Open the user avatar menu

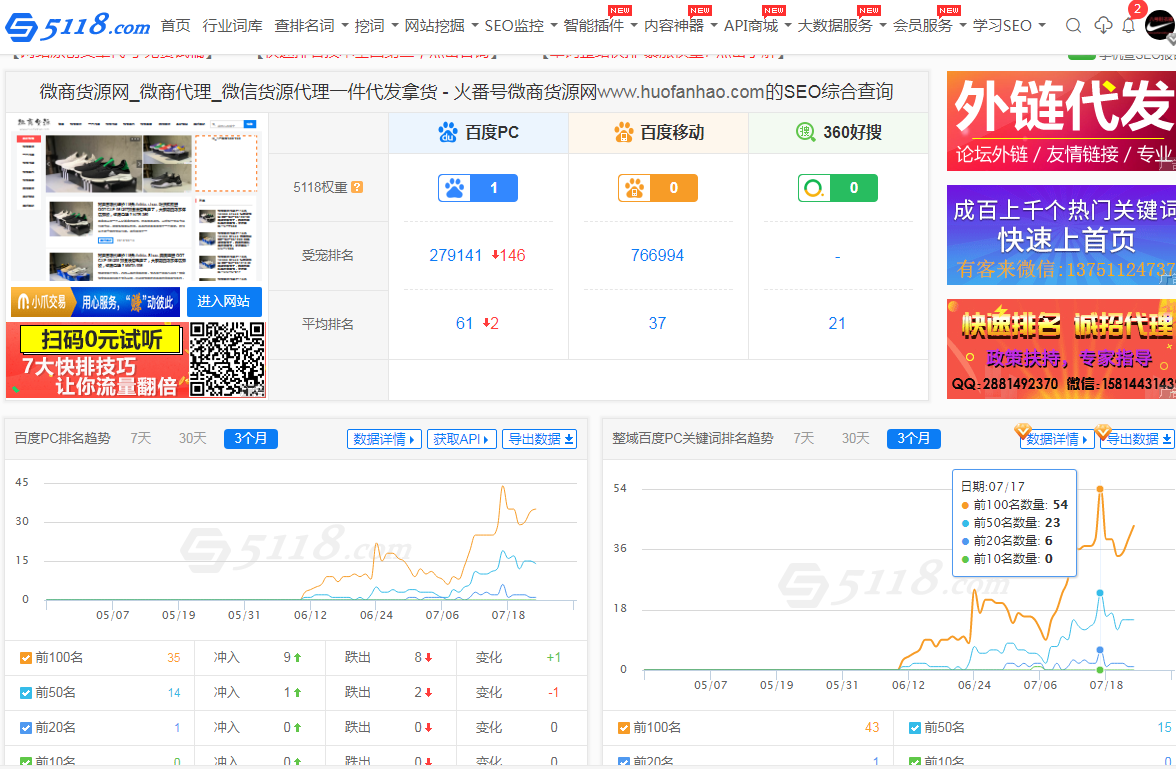coord(1160,26)
